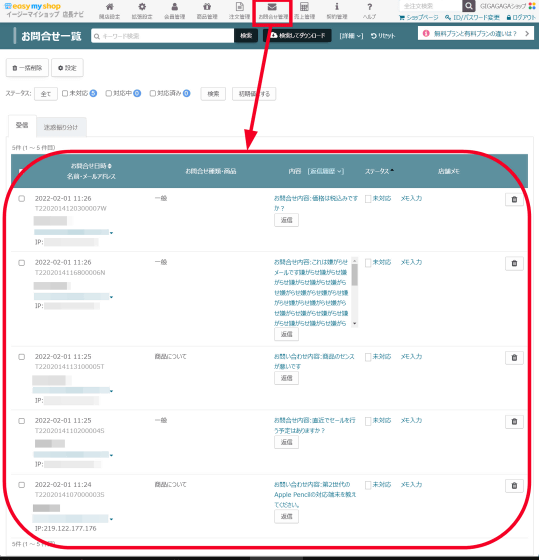This screenshot has width=539, height=560.
Task: Open the envelope inquiry management icon
Action: [272, 7]
